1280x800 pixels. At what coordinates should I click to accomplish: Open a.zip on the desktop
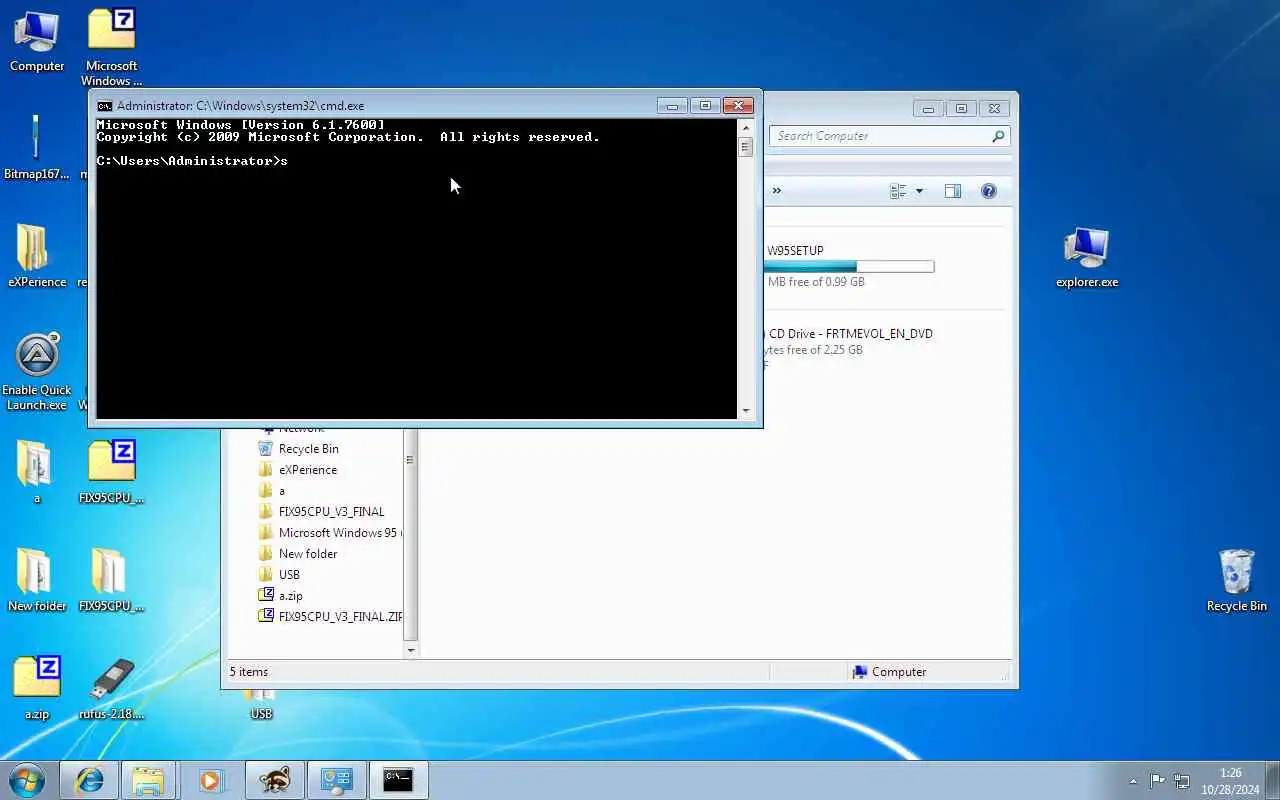37,688
